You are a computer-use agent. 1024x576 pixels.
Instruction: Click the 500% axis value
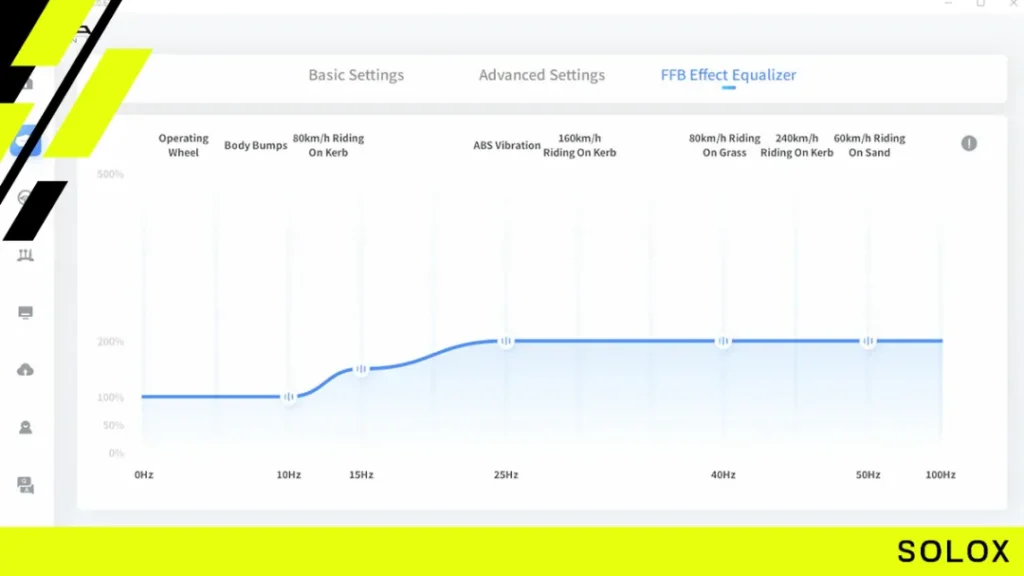[110, 174]
